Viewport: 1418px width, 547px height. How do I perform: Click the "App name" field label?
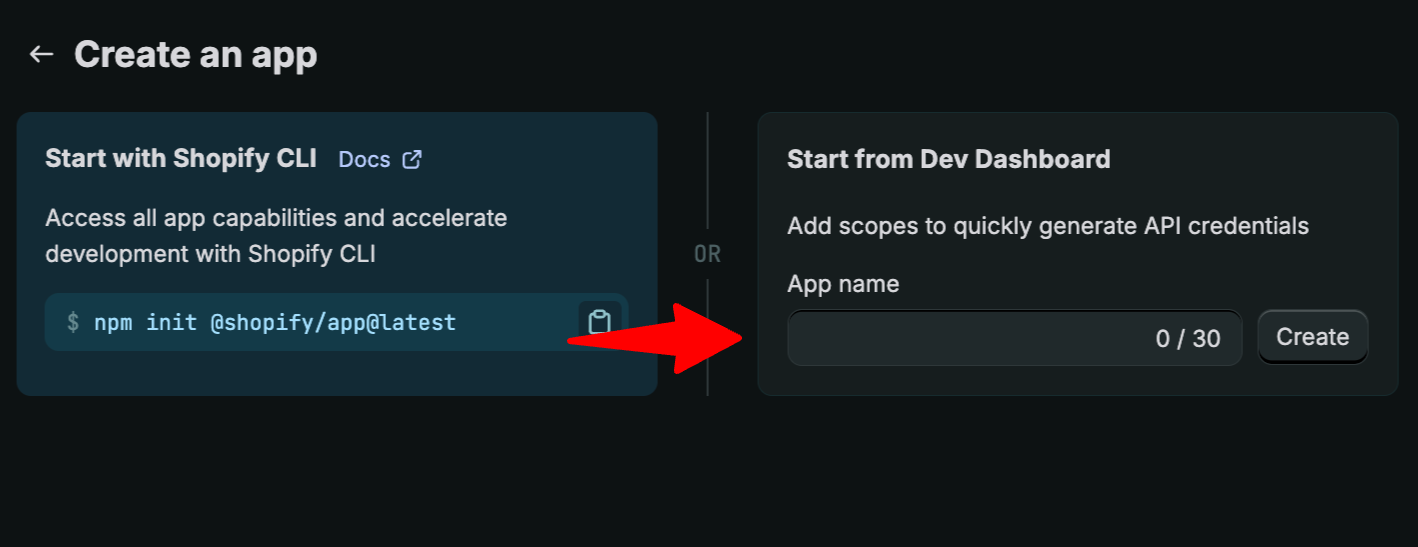tap(843, 284)
